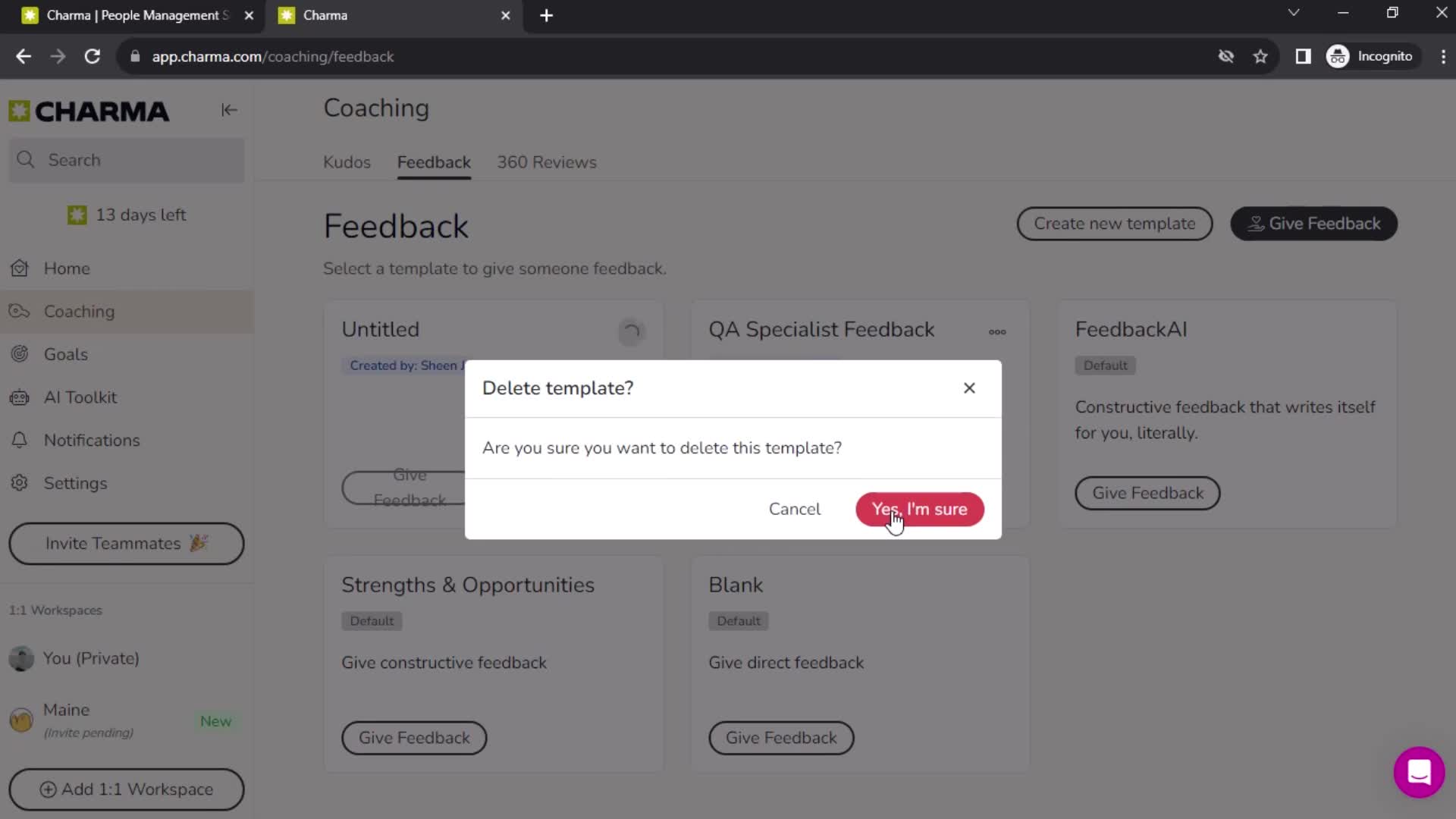Click Create new template button
This screenshot has height=819, width=1456.
click(x=1114, y=224)
